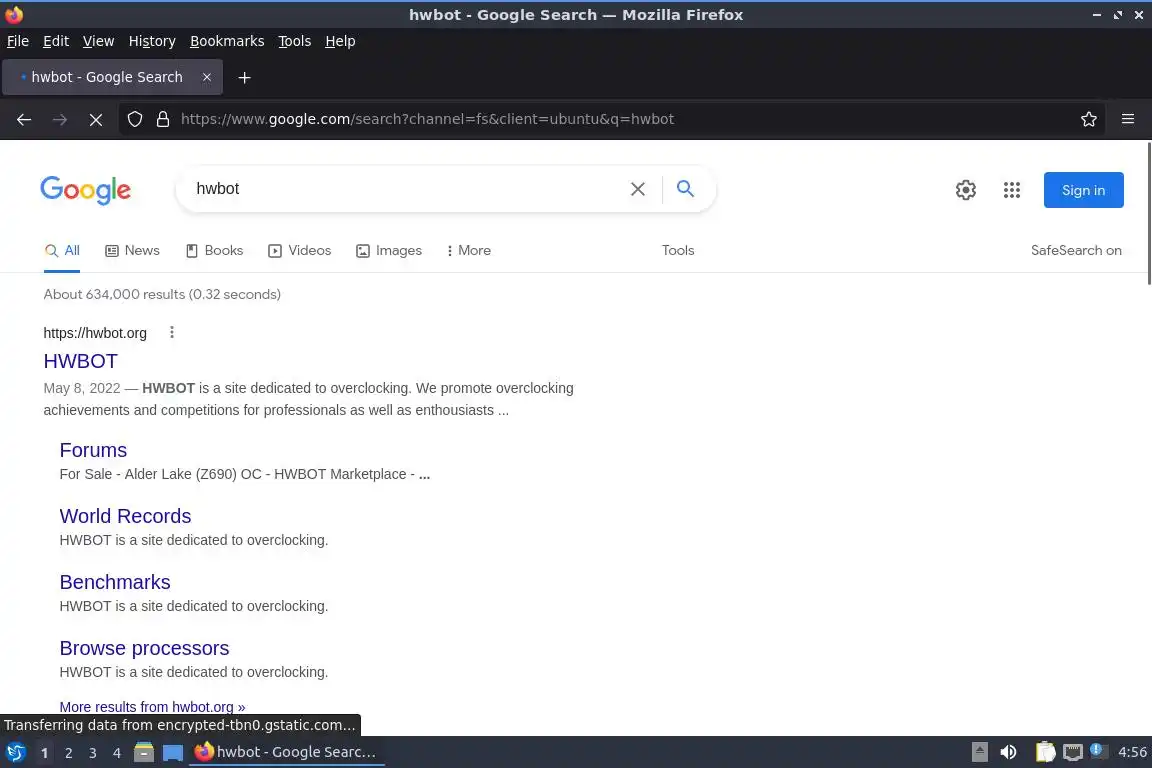
Task: Open the File menu
Action: coord(18,41)
